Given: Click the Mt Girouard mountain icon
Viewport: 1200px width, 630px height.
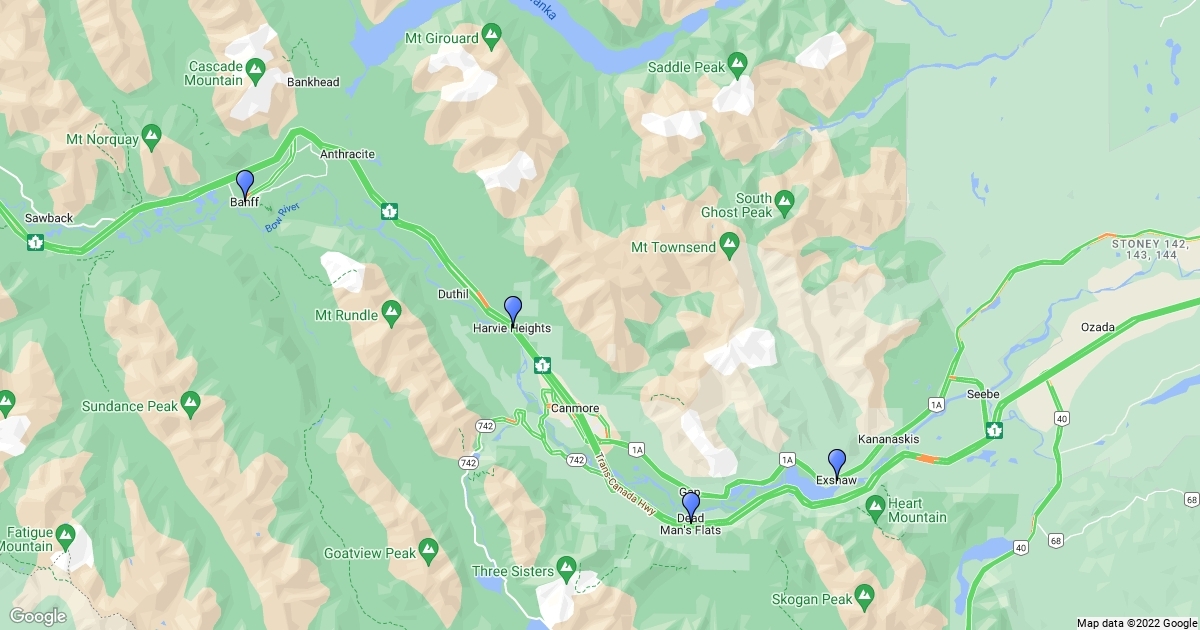Looking at the screenshot, I should point(491,39).
